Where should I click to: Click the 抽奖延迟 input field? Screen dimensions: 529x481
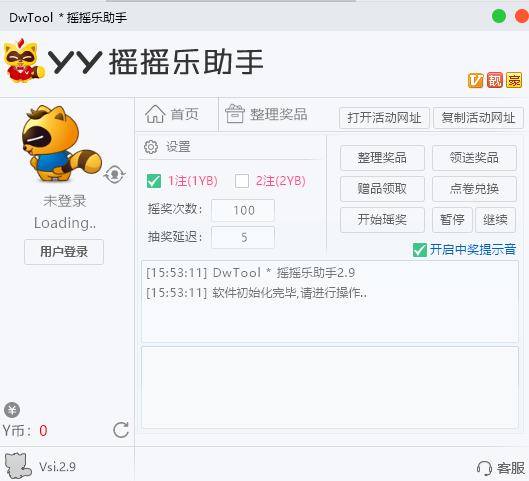(243, 237)
